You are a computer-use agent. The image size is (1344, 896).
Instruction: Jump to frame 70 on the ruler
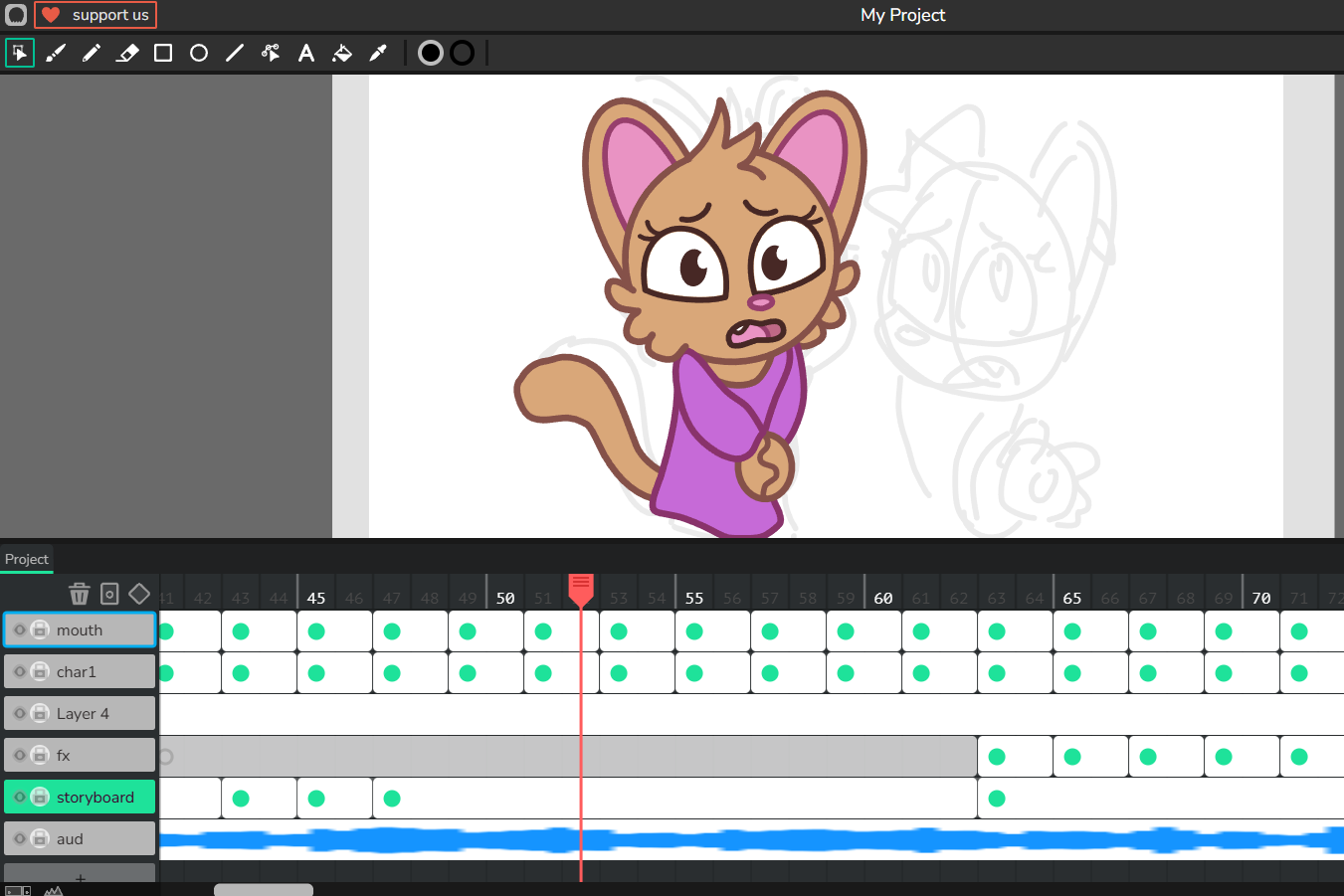point(1261,598)
